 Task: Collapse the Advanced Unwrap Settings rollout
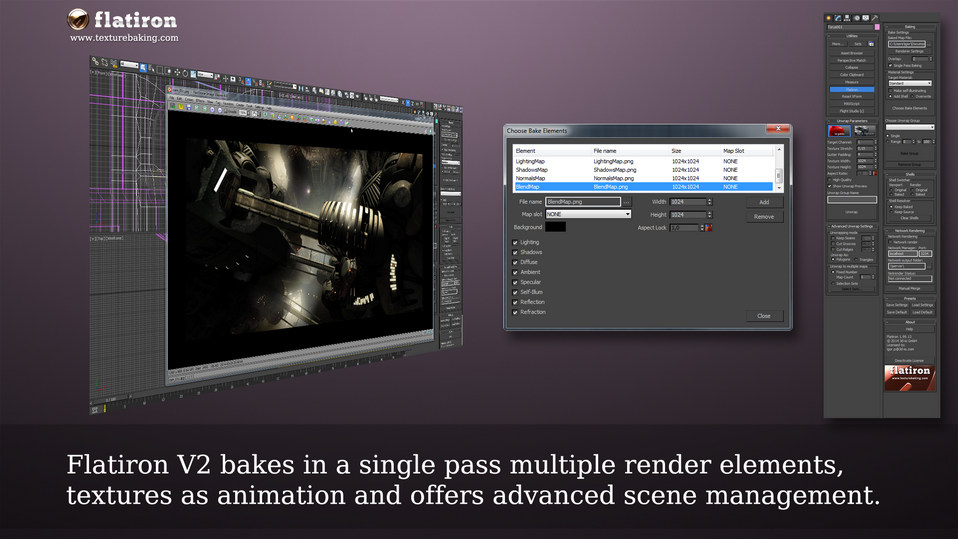(852, 226)
